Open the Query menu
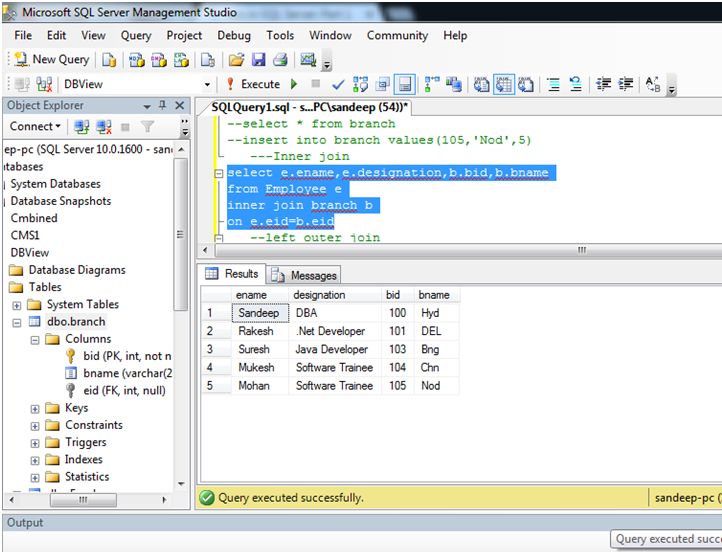This screenshot has width=722, height=552. (136, 35)
